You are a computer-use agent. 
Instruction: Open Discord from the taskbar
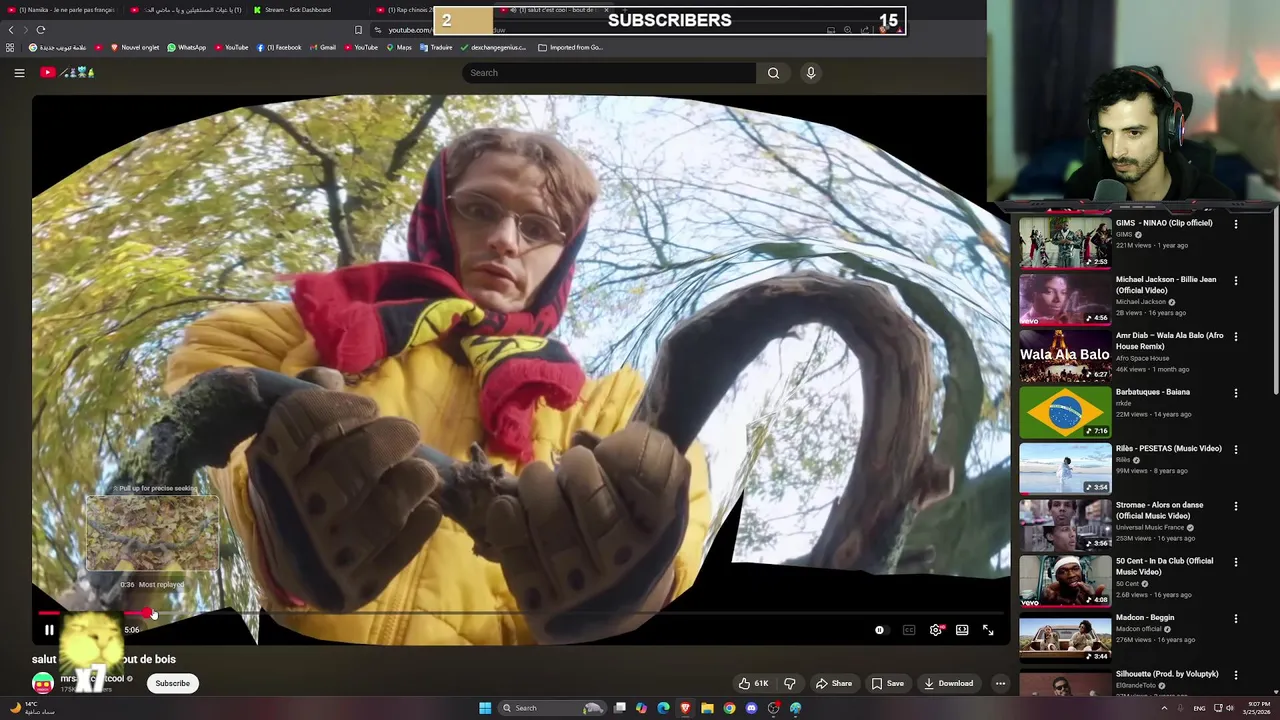click(x=751, y=708)
